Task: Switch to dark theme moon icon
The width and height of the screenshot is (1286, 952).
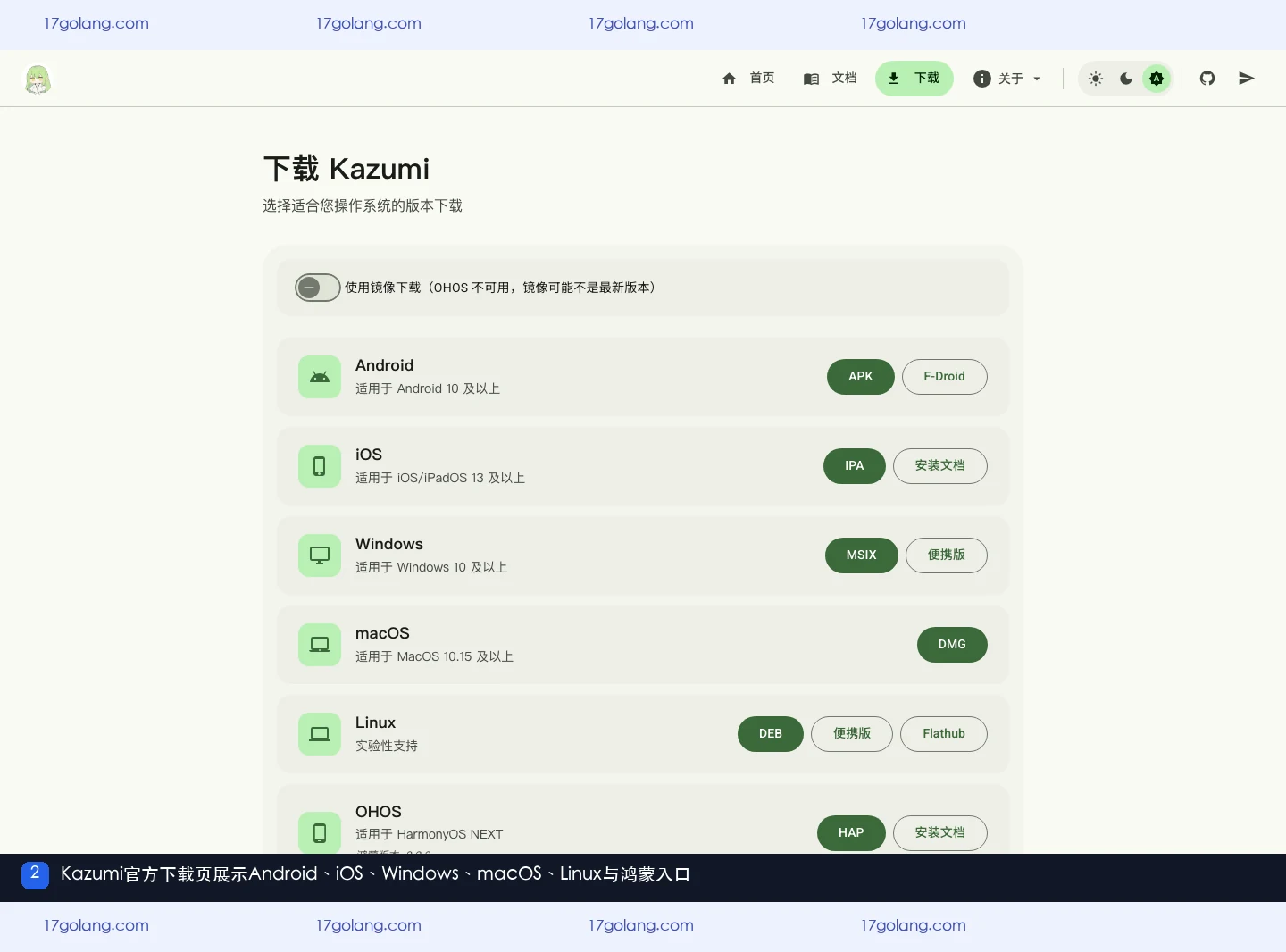Action: (1126, 79)
